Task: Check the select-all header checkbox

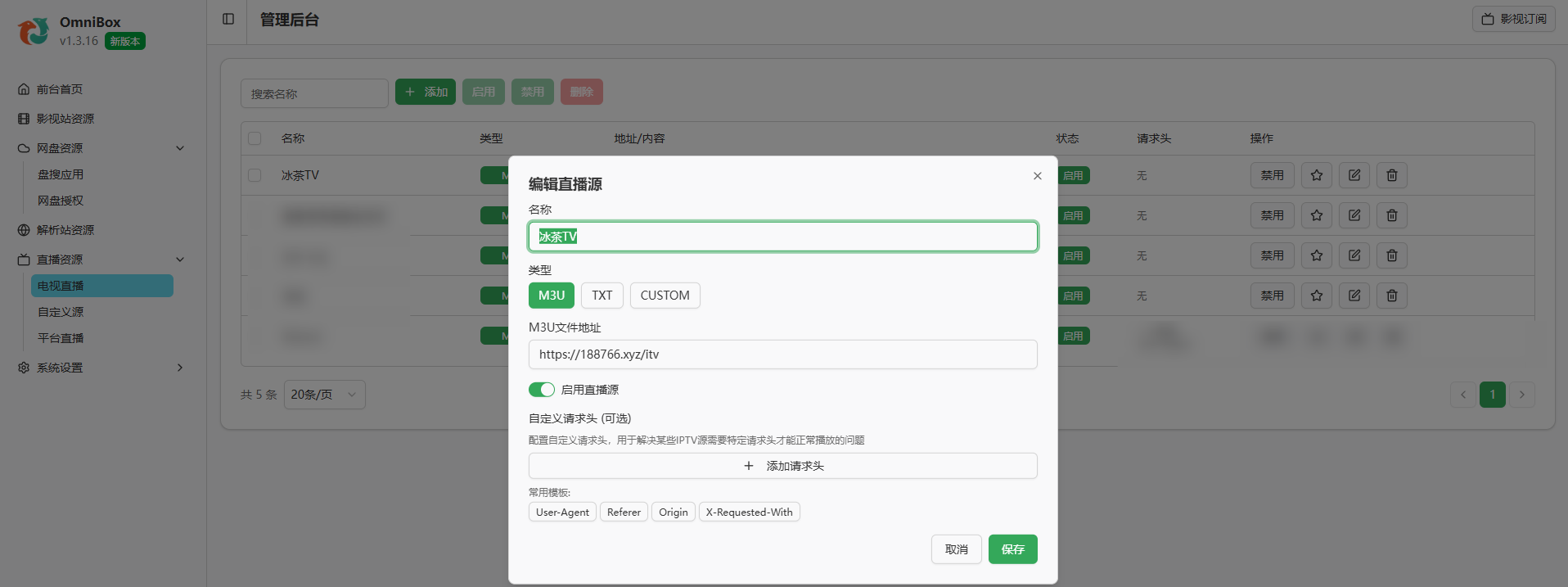Action: tap(255, 138)
